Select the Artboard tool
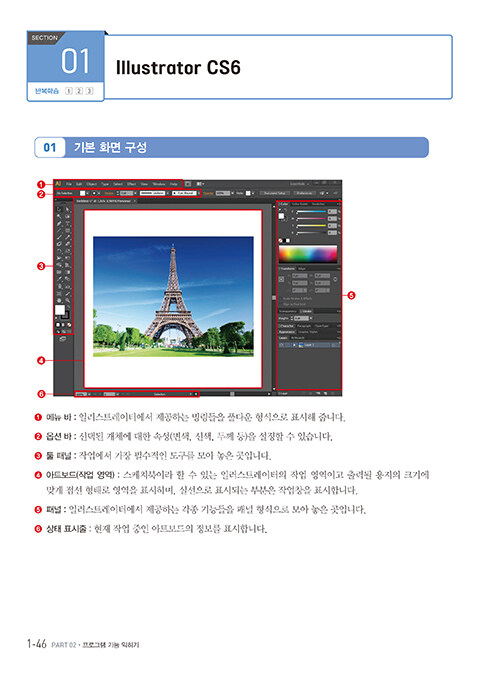 (59, 294)
